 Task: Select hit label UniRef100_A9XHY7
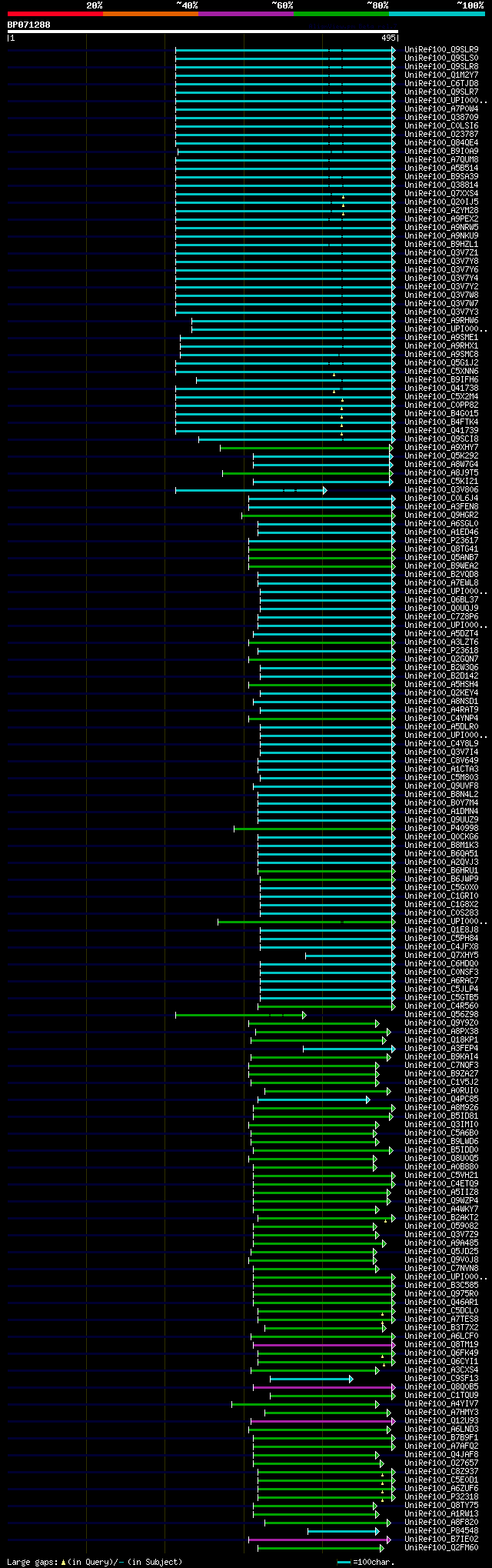(441, 448)
